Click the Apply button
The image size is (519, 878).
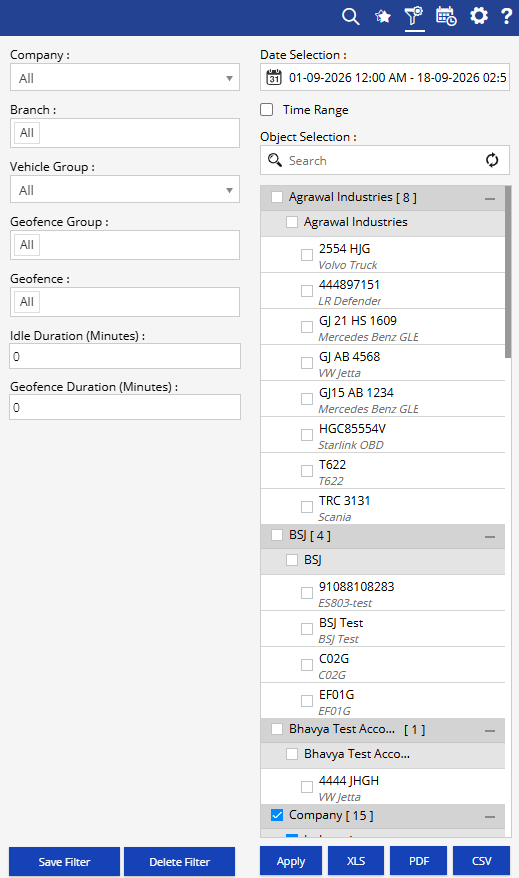pos(291,861)
